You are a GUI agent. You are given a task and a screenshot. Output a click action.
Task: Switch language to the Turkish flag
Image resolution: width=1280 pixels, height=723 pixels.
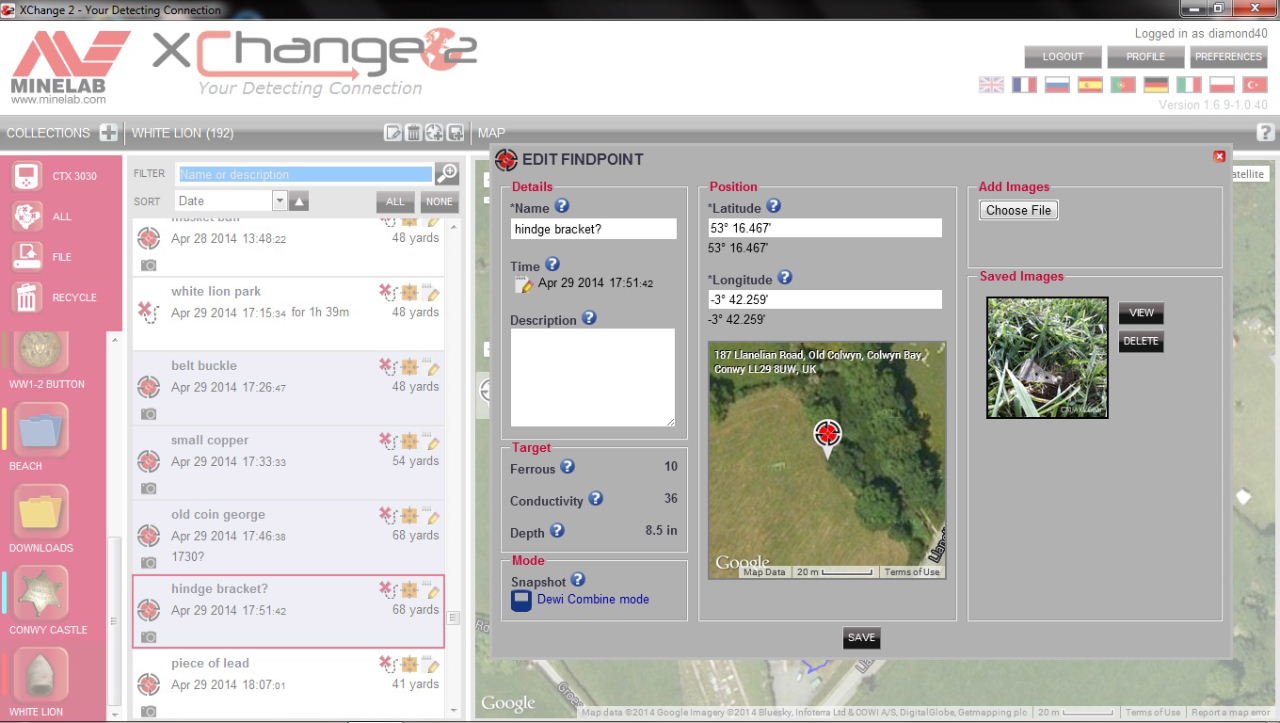click(x=1255, y=85)
